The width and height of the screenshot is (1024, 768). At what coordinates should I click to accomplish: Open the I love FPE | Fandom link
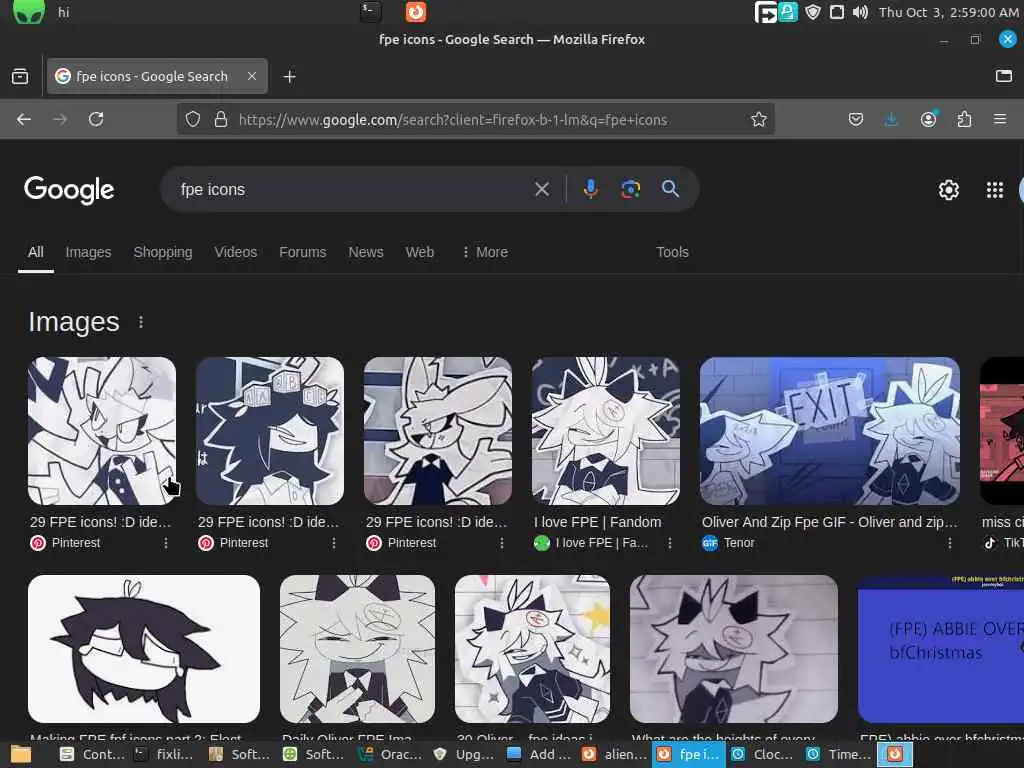pos(598,522)
